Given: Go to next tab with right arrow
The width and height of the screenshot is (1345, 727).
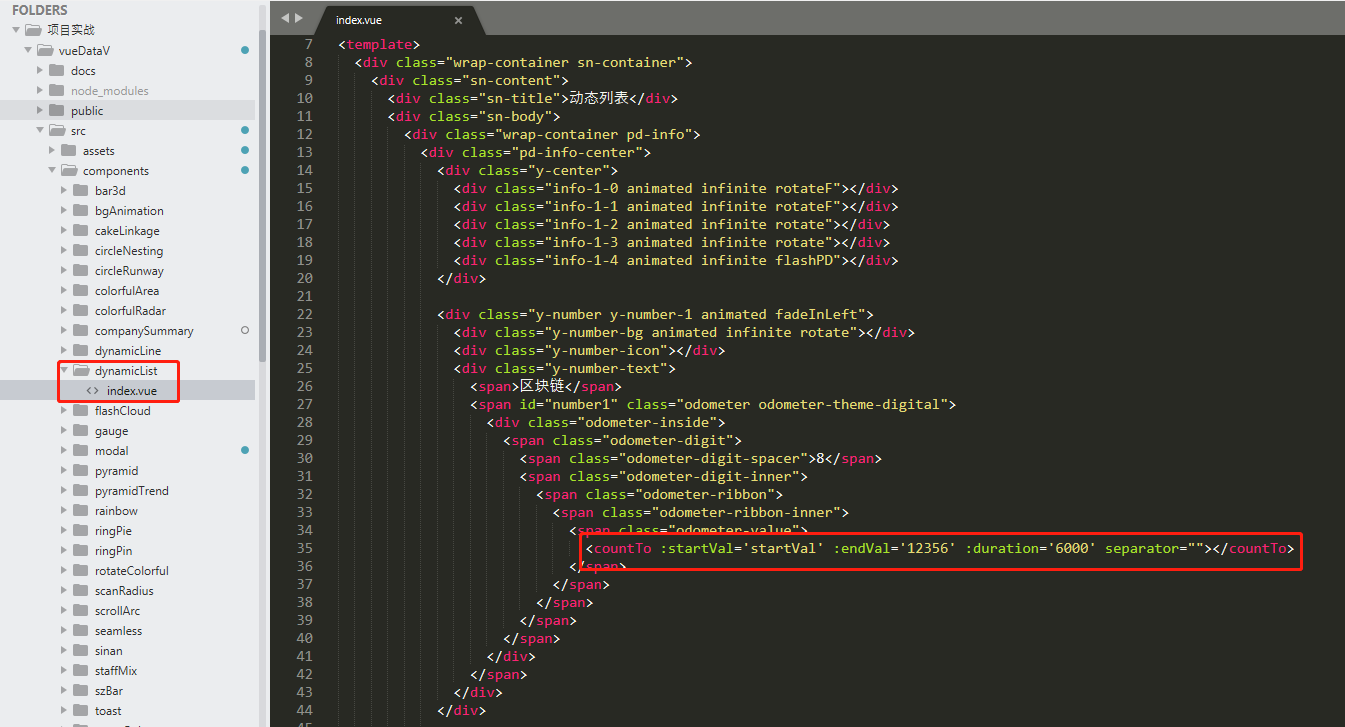Looking at the screenshot, I should point(298,18).
